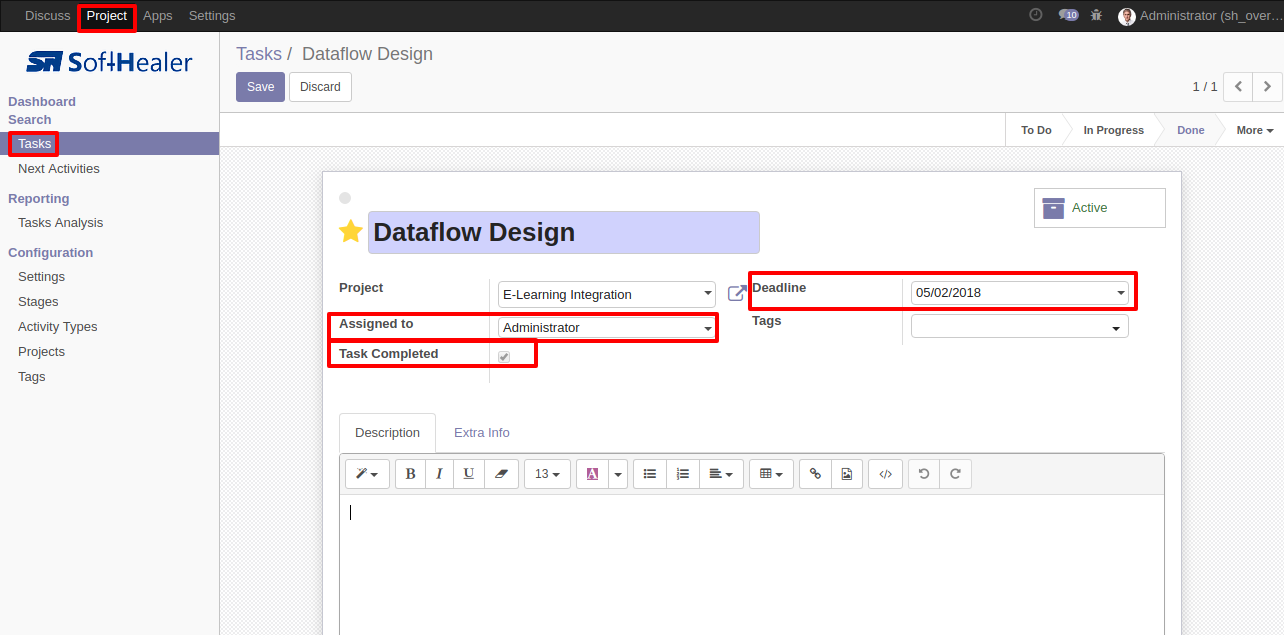Click the SoftHealer logo
This screenshot has height=635, width=1284.
click(109, 62)
